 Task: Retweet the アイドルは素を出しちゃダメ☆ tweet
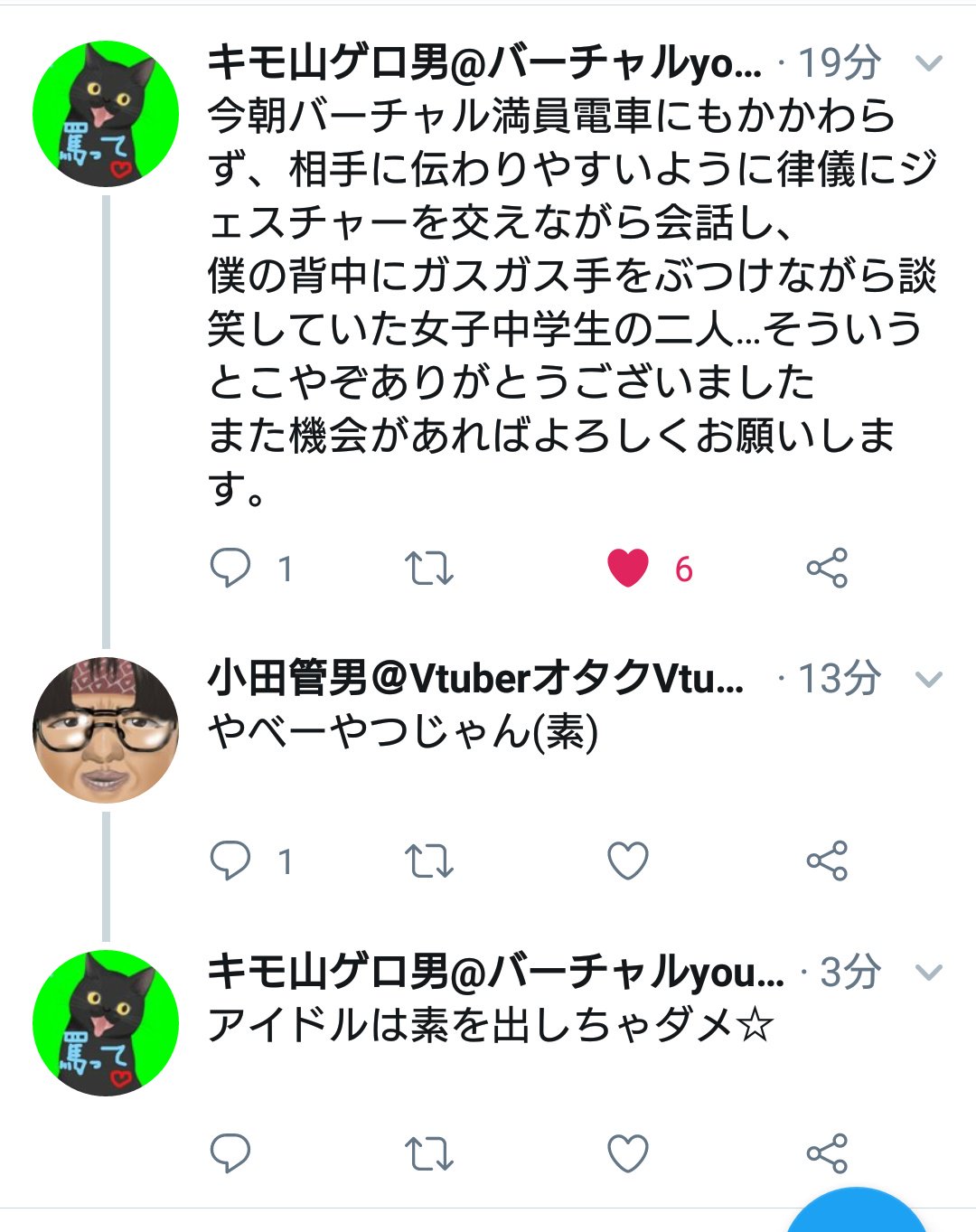point(428,1153)
